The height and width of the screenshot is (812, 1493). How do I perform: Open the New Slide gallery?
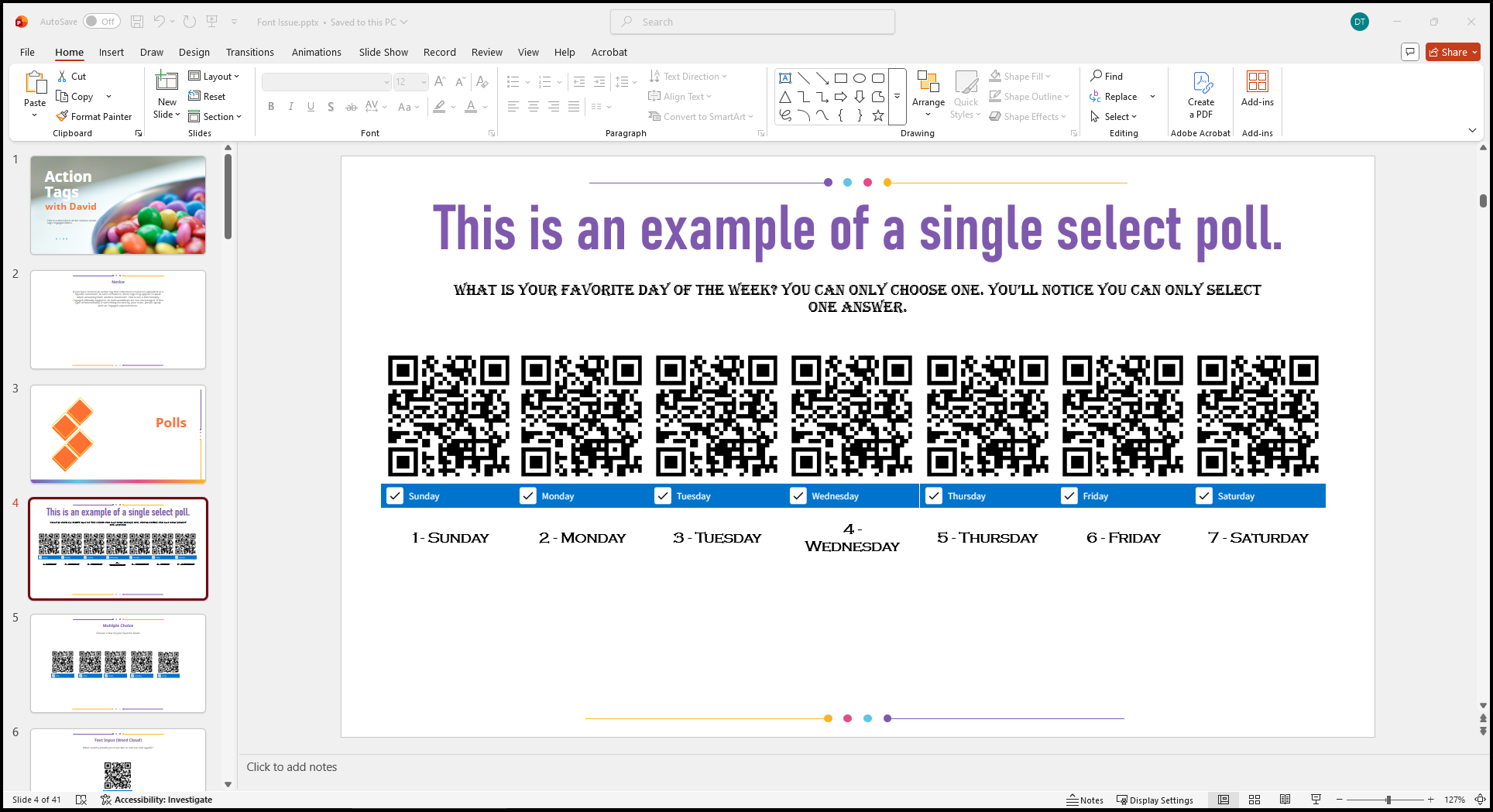point(166,94)
